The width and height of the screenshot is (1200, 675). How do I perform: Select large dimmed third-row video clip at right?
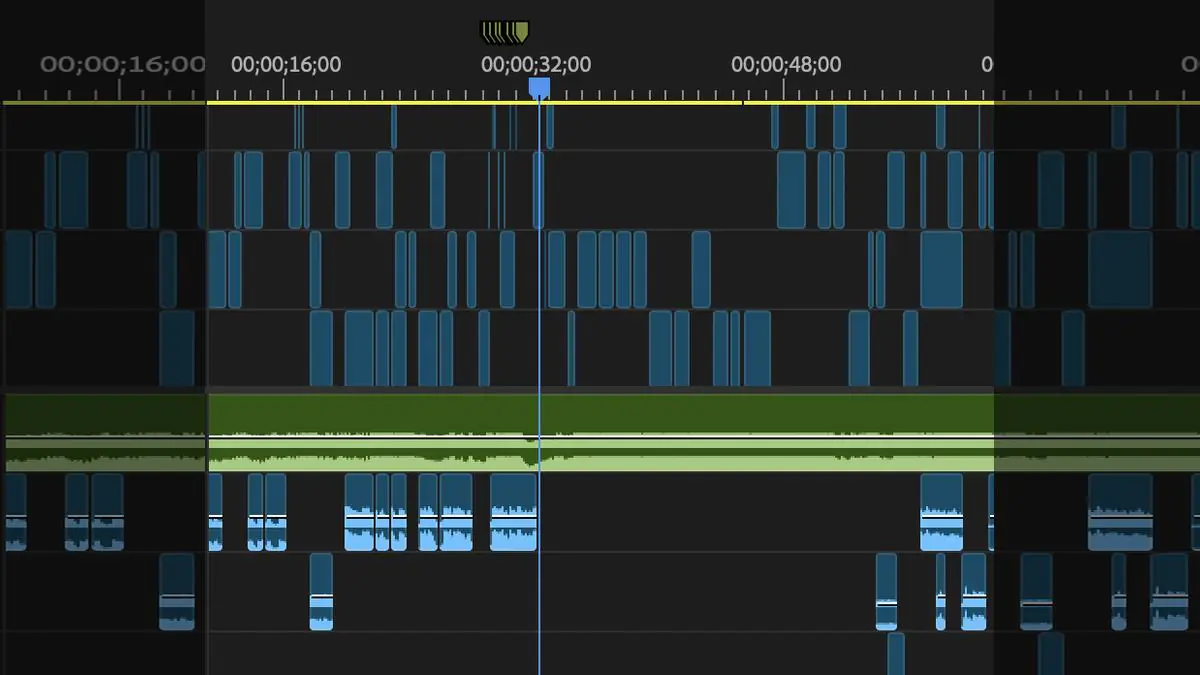[x=1120, y=270]
